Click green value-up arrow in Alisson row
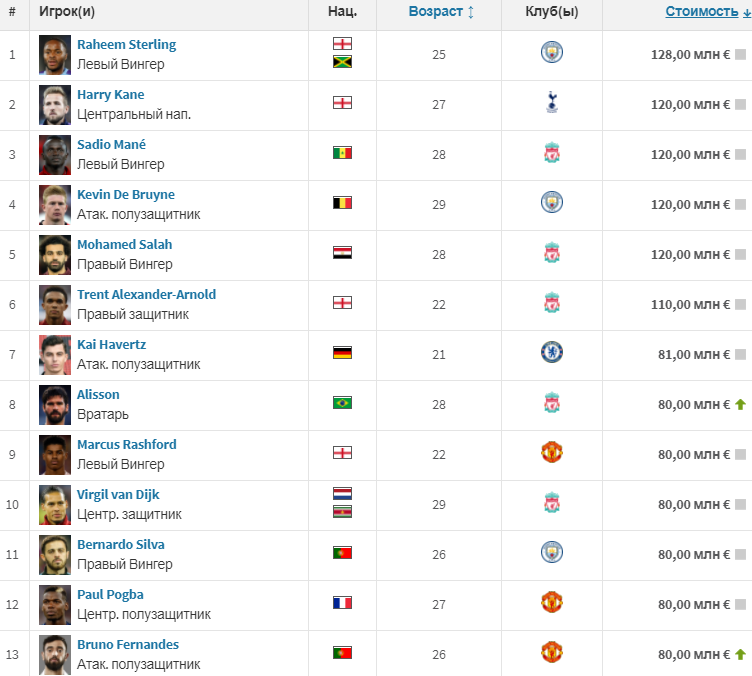 pos(741,404)
